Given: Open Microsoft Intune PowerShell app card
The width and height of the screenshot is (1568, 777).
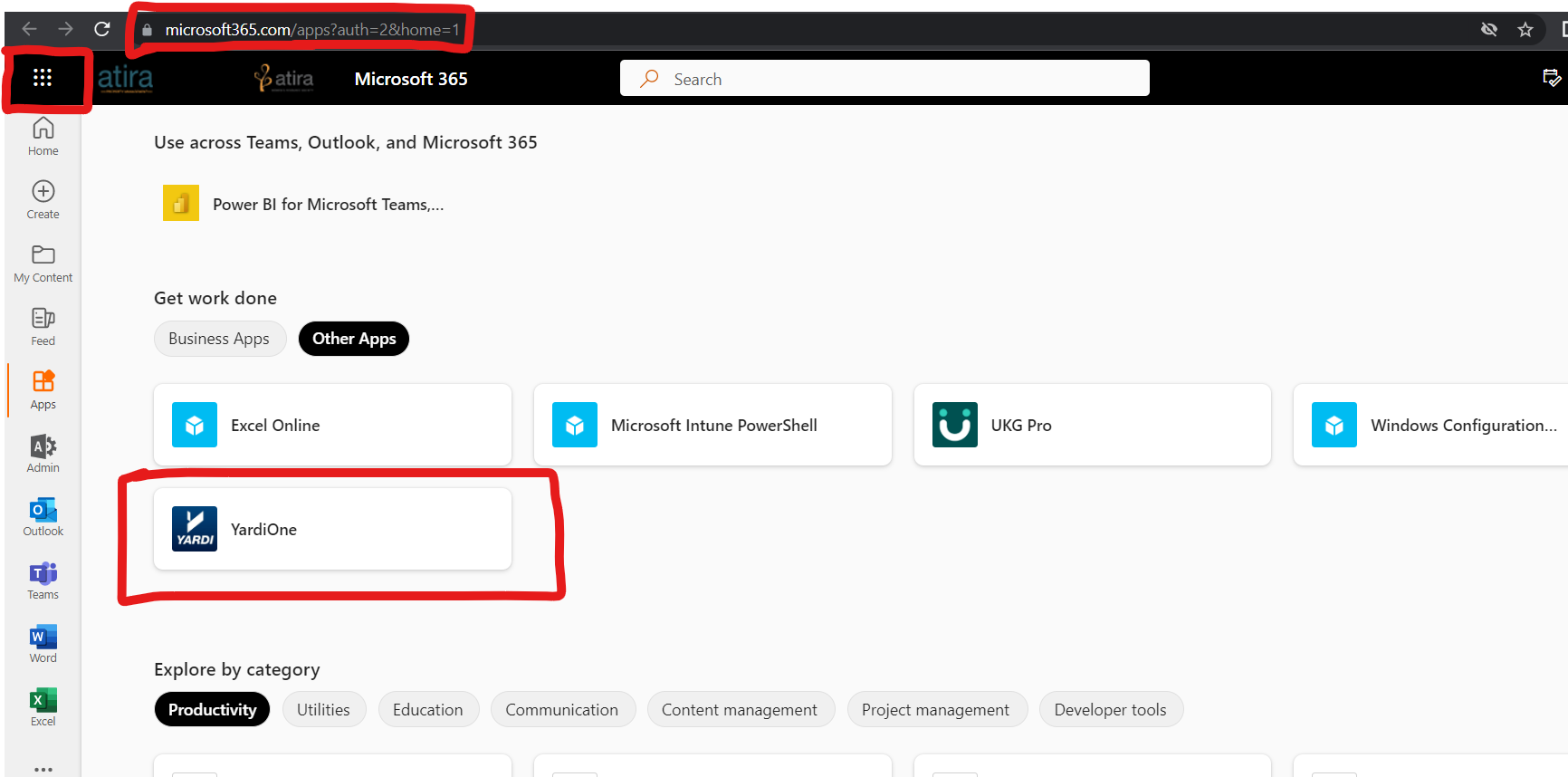Looking at the screenshot, I should (x=712, y=425).
